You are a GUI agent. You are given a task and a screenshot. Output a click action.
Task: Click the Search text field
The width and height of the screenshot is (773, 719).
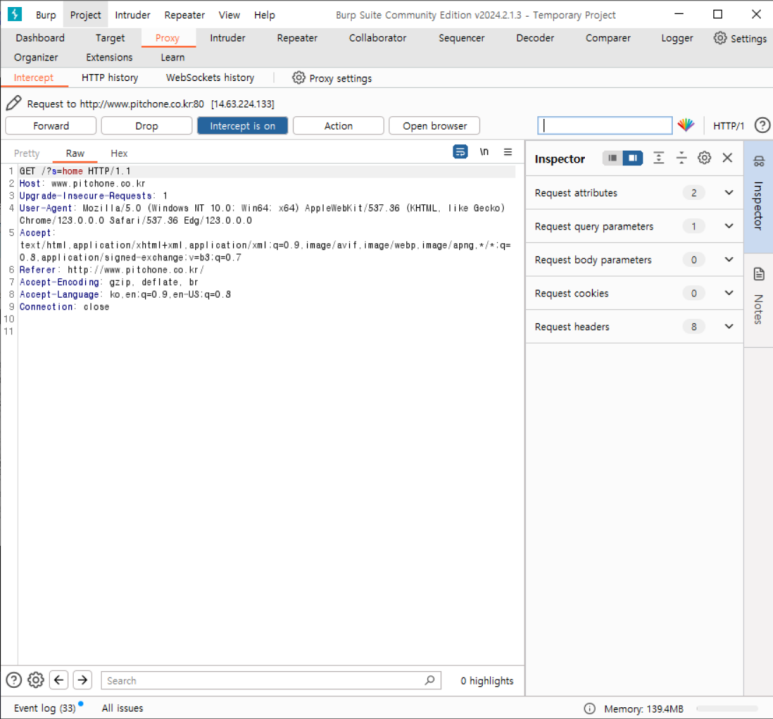click(271, 681)
